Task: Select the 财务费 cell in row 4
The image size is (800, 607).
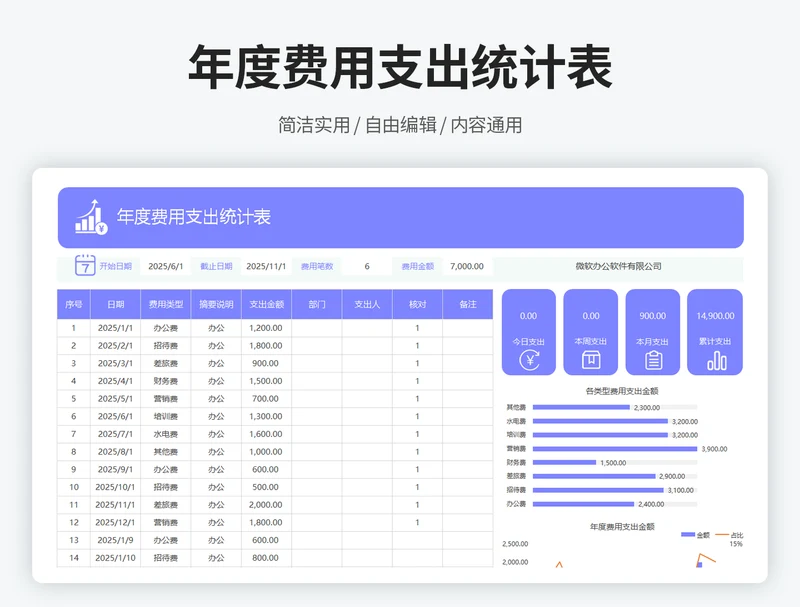Action: pos(166,381)
